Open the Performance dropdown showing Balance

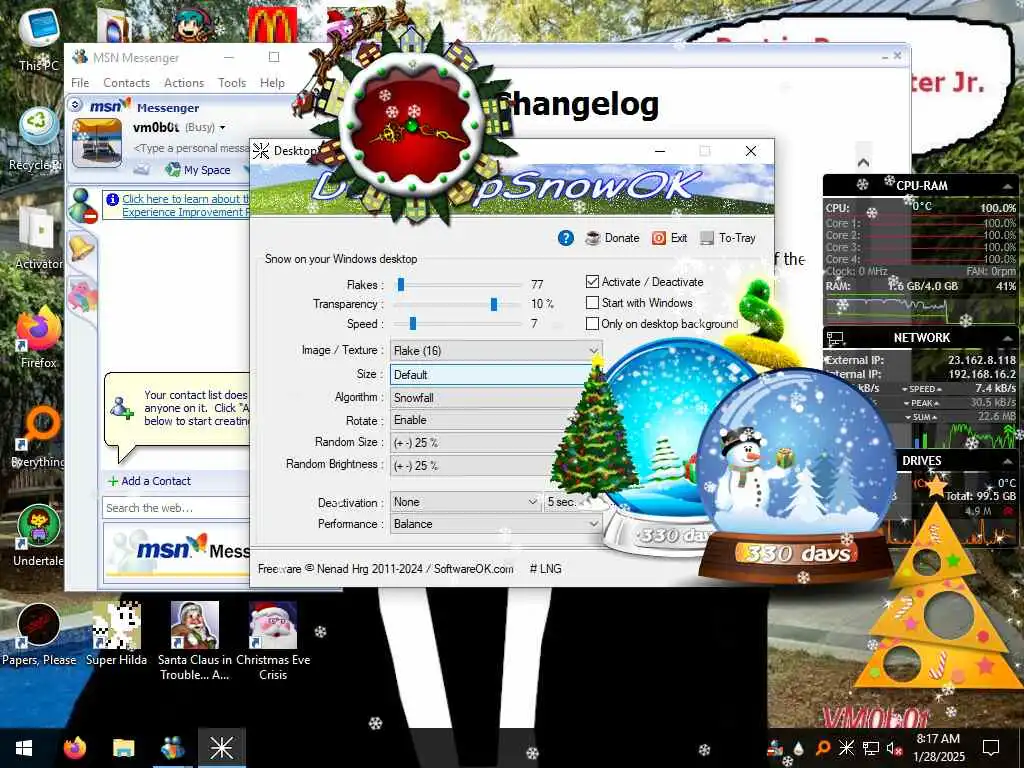(x=496, y=524)
